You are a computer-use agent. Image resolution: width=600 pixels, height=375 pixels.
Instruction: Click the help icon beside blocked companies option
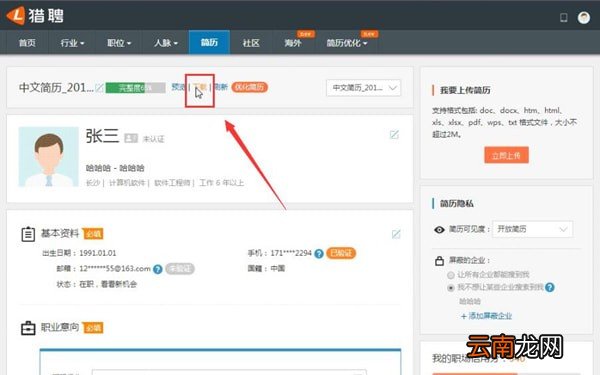coord(550,287)
